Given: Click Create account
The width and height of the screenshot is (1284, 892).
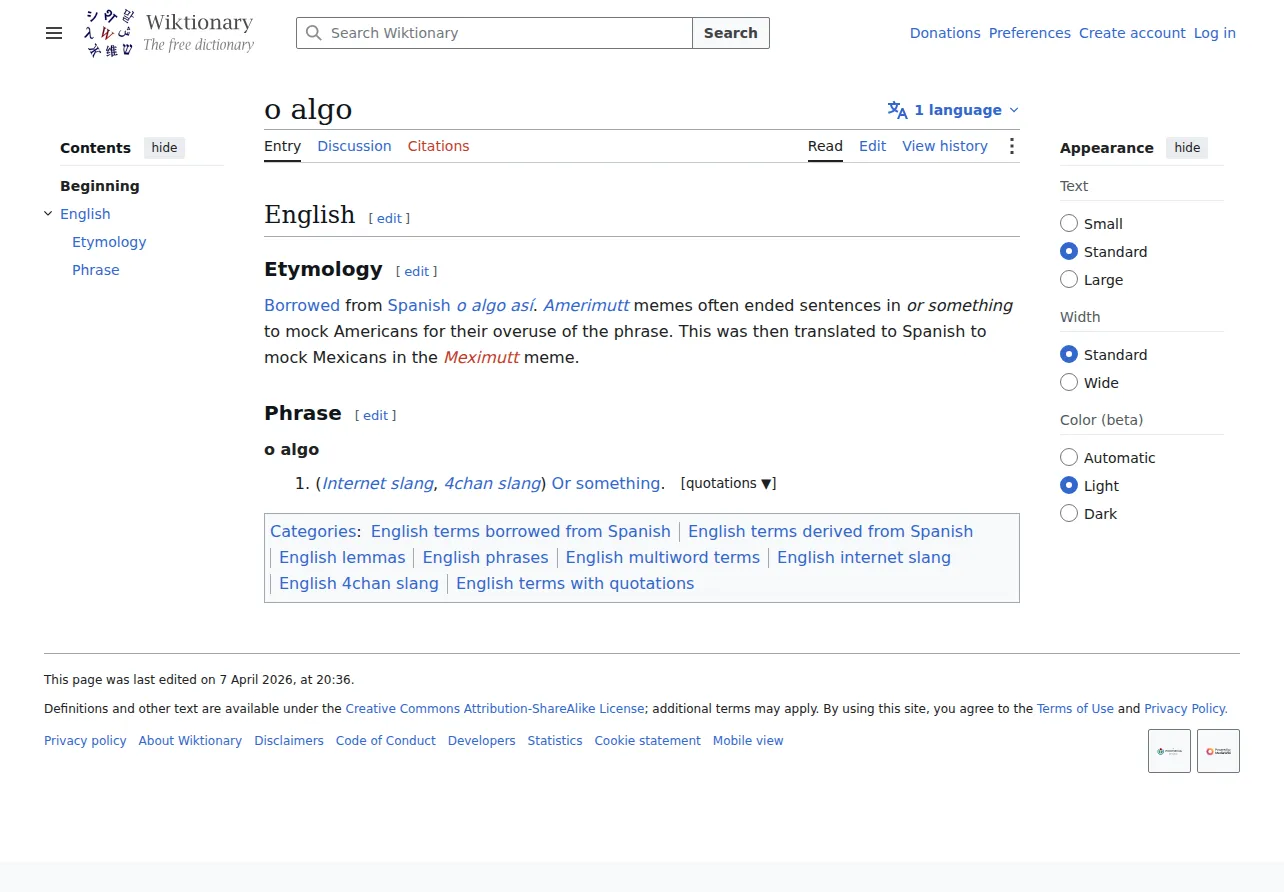Looking at the screenshot, I should (1132, 33).
